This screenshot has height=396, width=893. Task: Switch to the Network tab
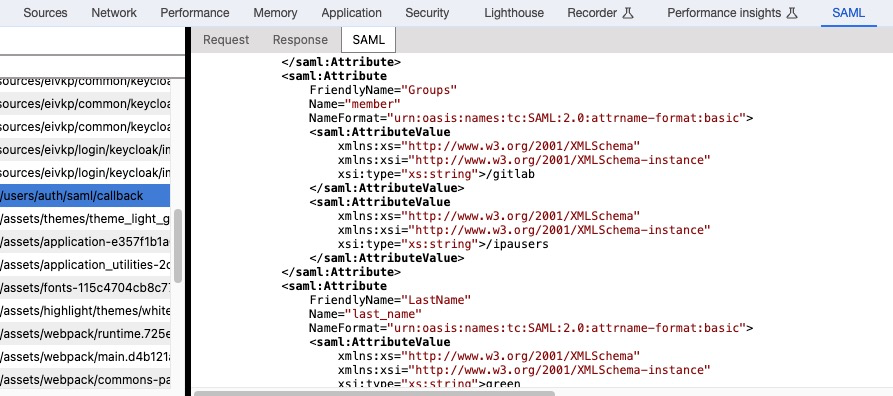(113, 13)
